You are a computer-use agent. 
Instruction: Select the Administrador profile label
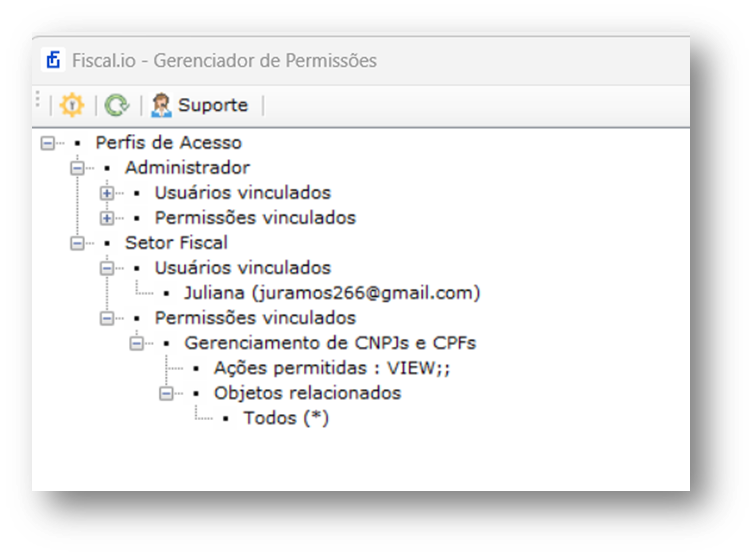187,168
